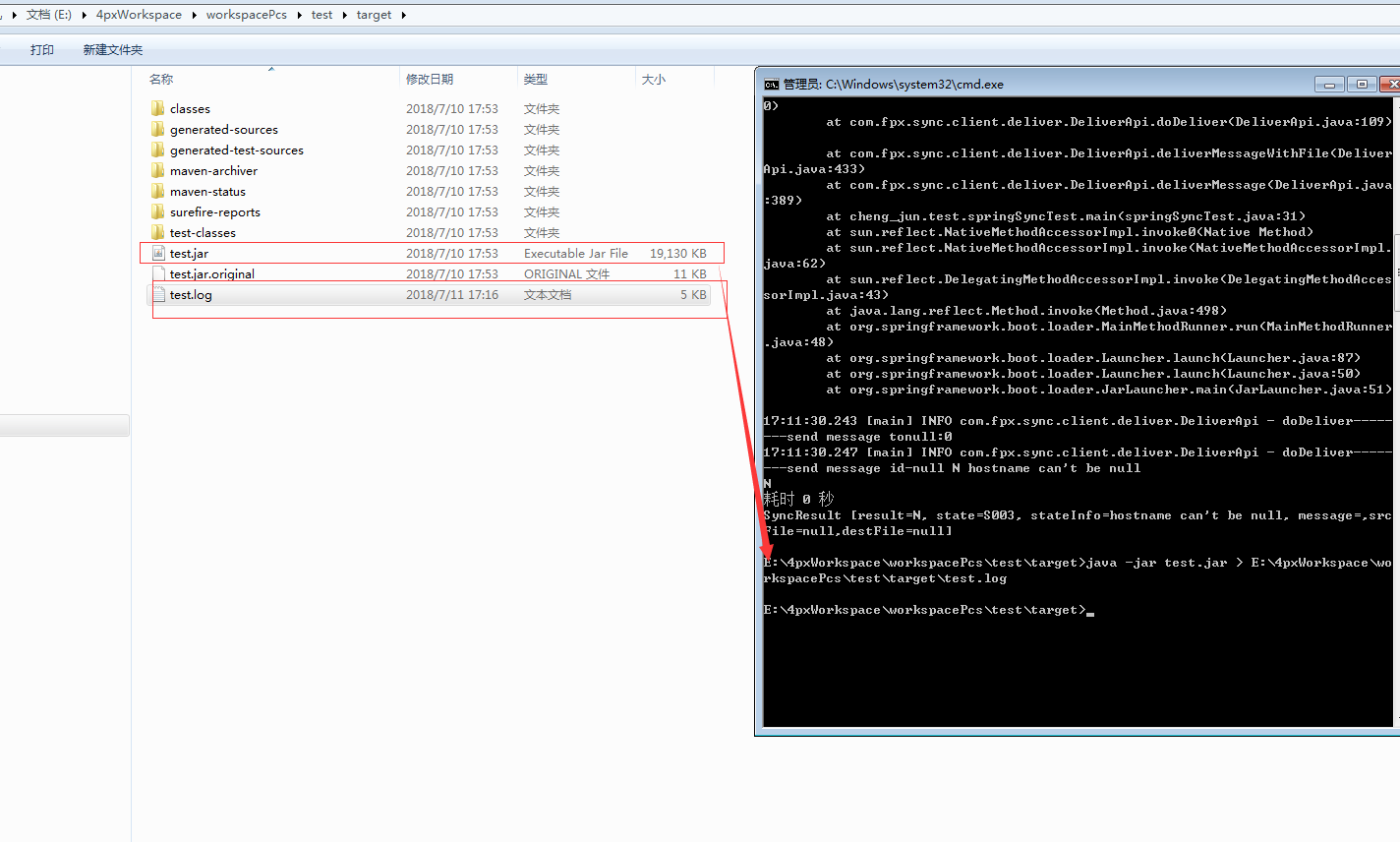Click the maven-status folder icon
The image size is (1400, 842).
157,191
